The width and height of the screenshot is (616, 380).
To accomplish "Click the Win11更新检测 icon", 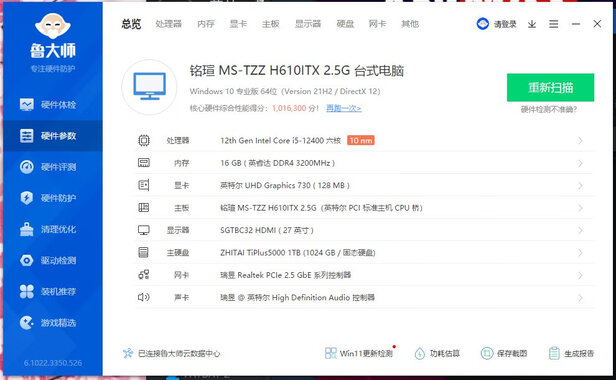I will (330, 353).
